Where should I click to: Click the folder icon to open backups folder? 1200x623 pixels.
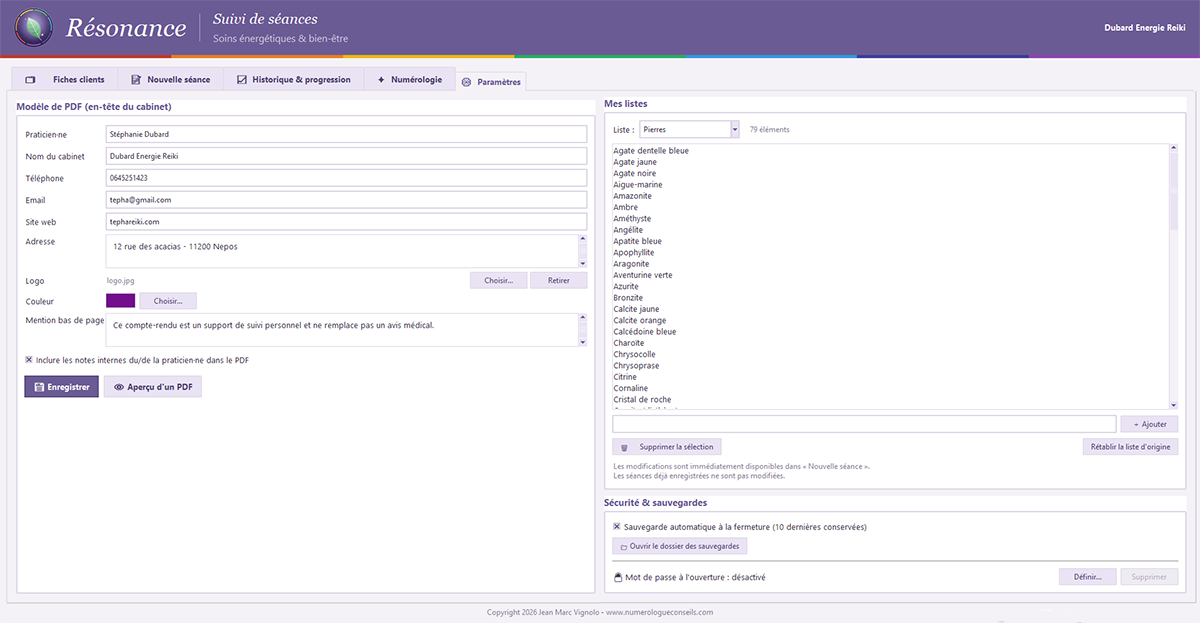(x=624, y=546)
